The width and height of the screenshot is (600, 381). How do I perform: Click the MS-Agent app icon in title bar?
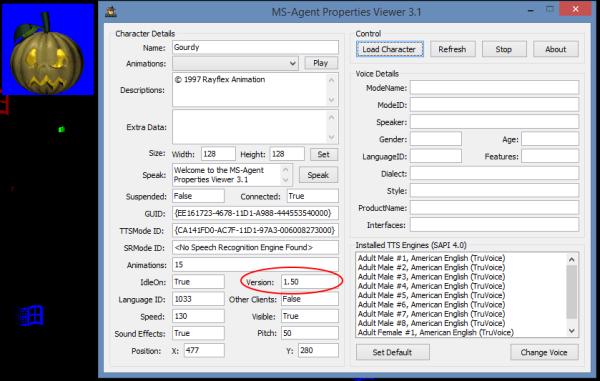(x=111, y=12)
